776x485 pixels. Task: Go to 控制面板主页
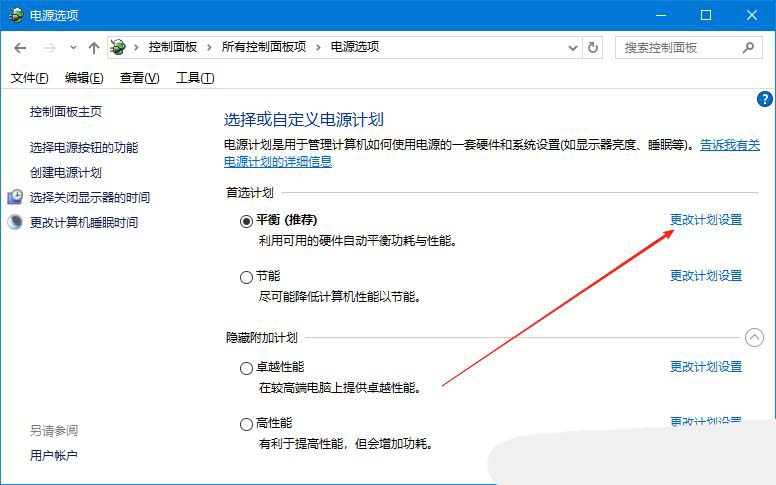[x=66, y=112]
